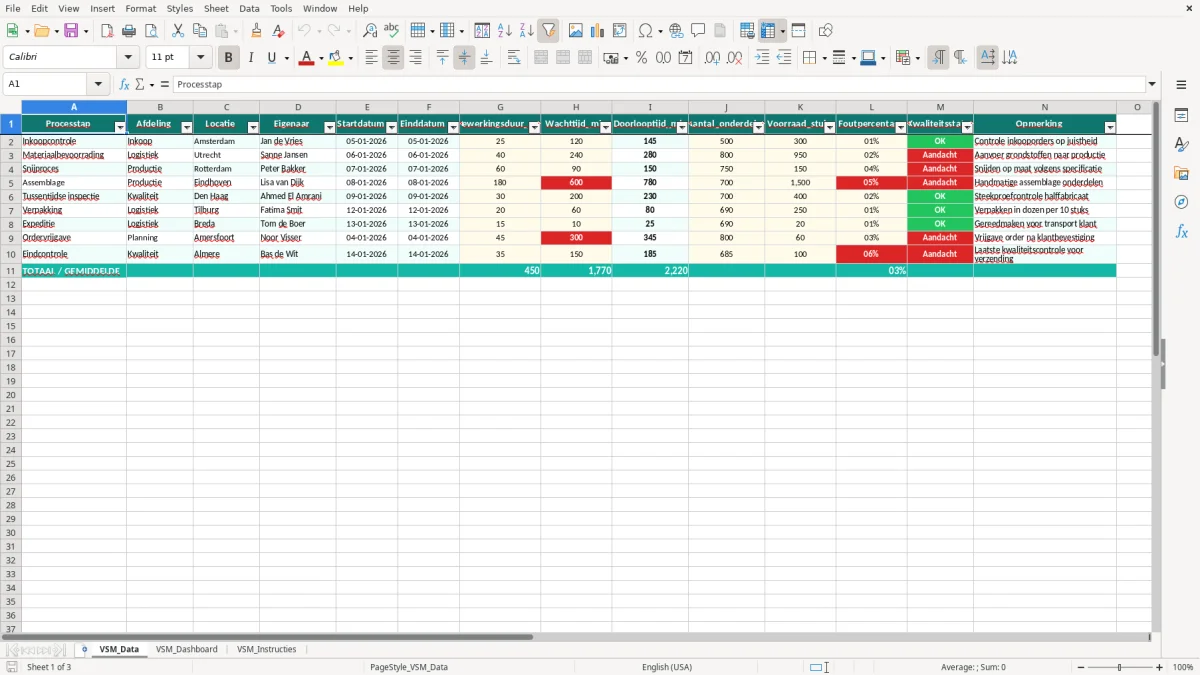Align text left
The width and height of the screenshot is (1200, 675).
(x=371, y=58)
